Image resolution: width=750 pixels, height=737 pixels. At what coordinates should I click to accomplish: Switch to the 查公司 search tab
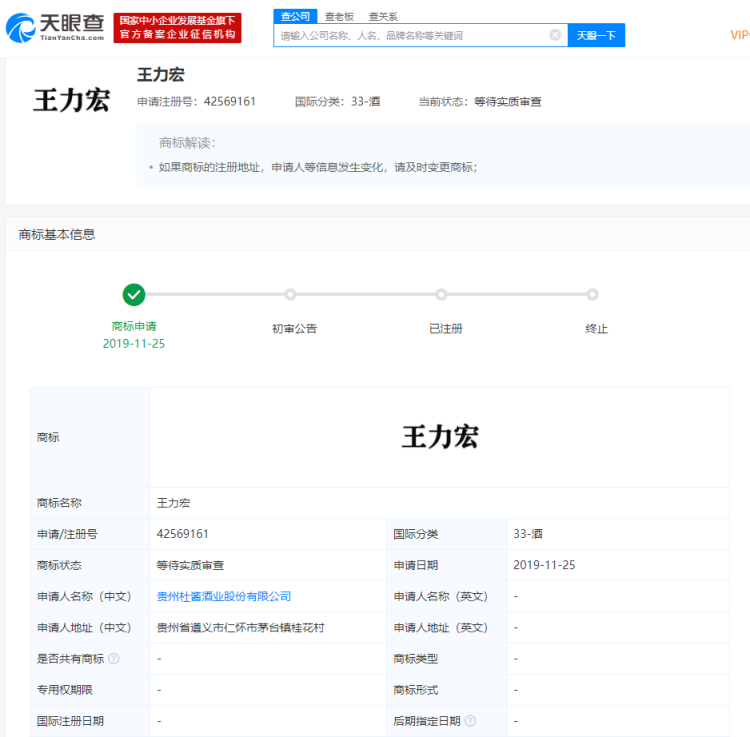pyautogui.click(x=295, y=16)
